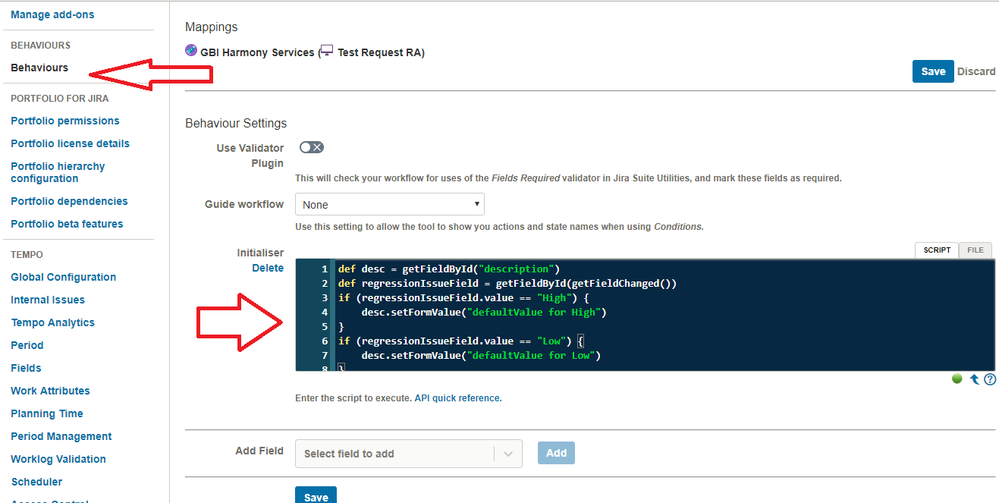
Task: Click the Test Request RA mapping text
Action: tap(378, 52)
